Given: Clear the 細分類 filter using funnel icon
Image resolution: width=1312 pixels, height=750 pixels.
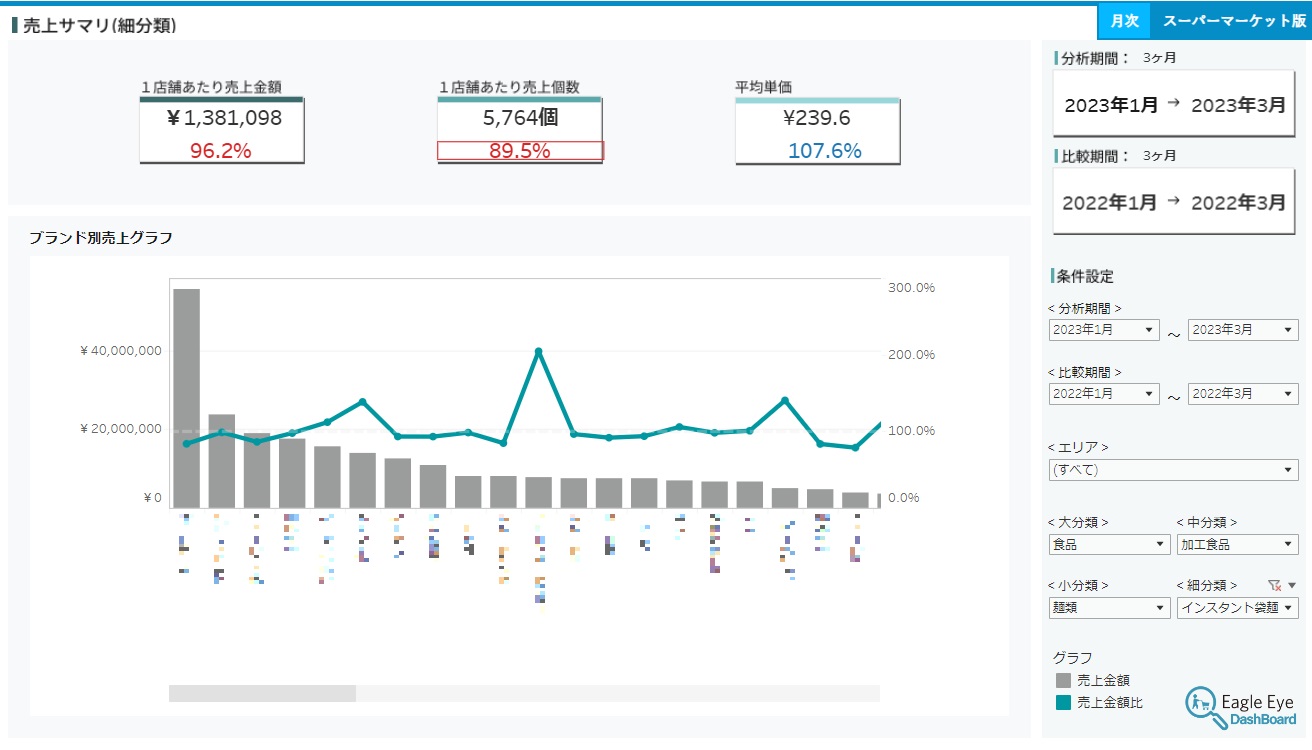Looking at the screenshot, I should (1273, 586).
